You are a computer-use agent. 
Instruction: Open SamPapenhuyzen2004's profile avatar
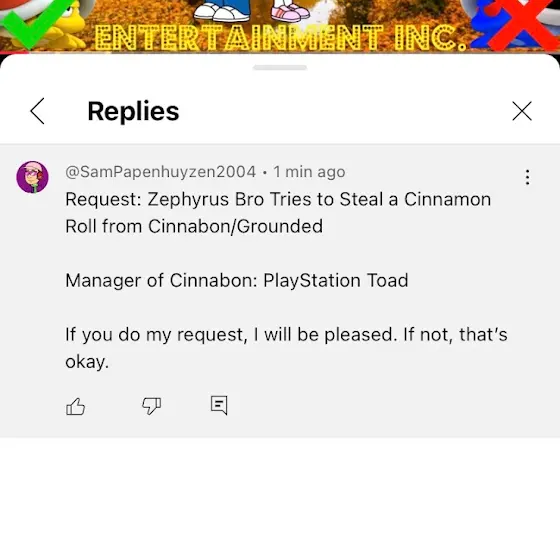[32, 177]
